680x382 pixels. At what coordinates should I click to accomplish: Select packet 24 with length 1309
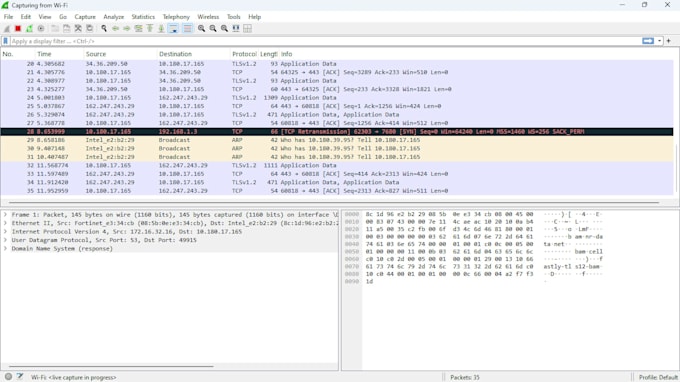[337, 98]
